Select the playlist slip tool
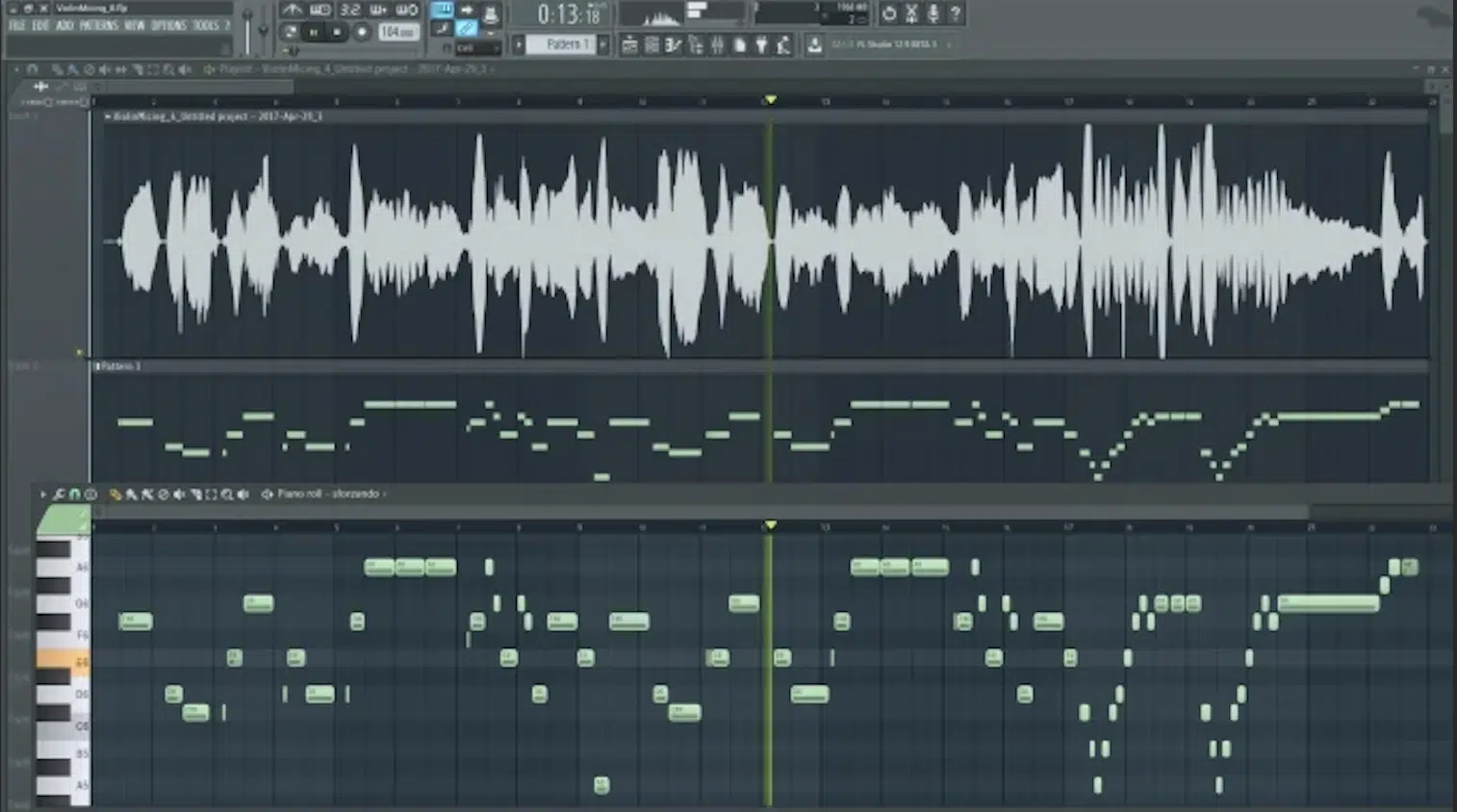The width and height of the screenshot is (1457, 812). [120, 69]
